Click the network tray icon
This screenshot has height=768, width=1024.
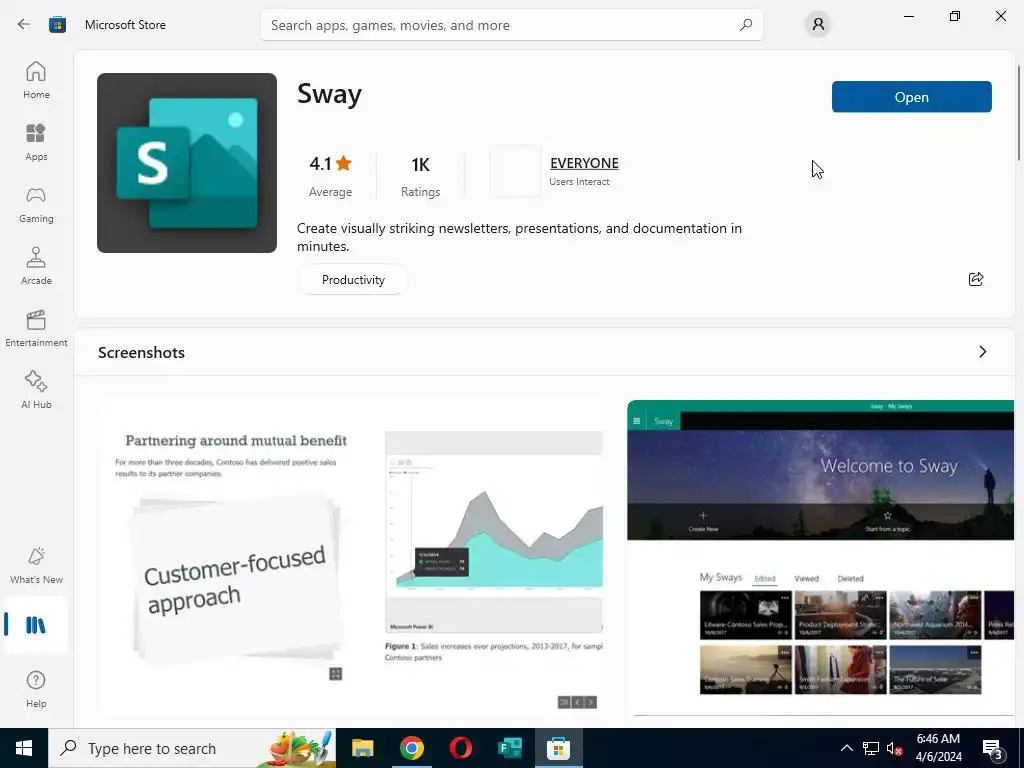[871, 748]
